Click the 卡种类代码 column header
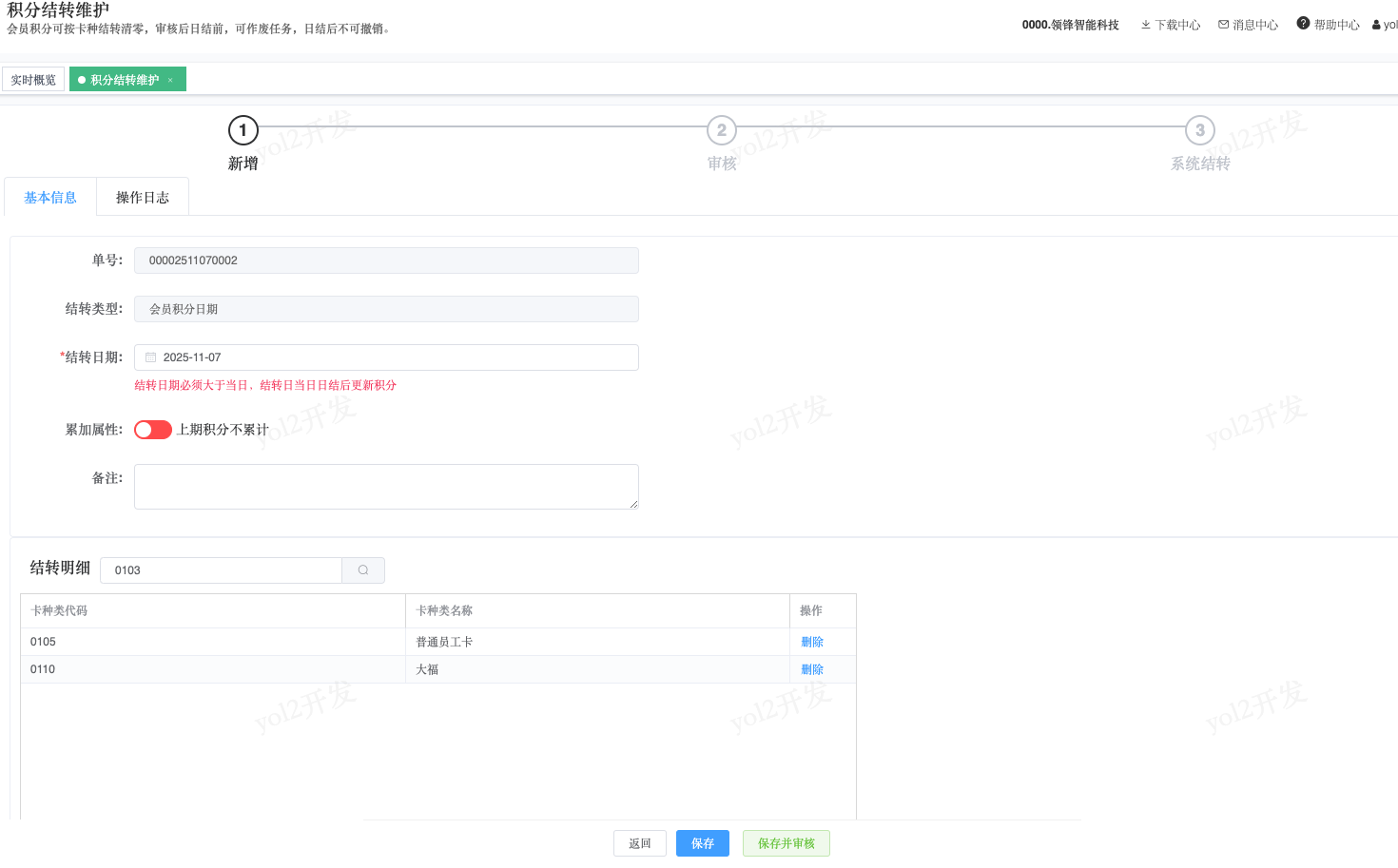This screenshot has width=1398, height=868. pyautogui.click(x=213, y=611)
